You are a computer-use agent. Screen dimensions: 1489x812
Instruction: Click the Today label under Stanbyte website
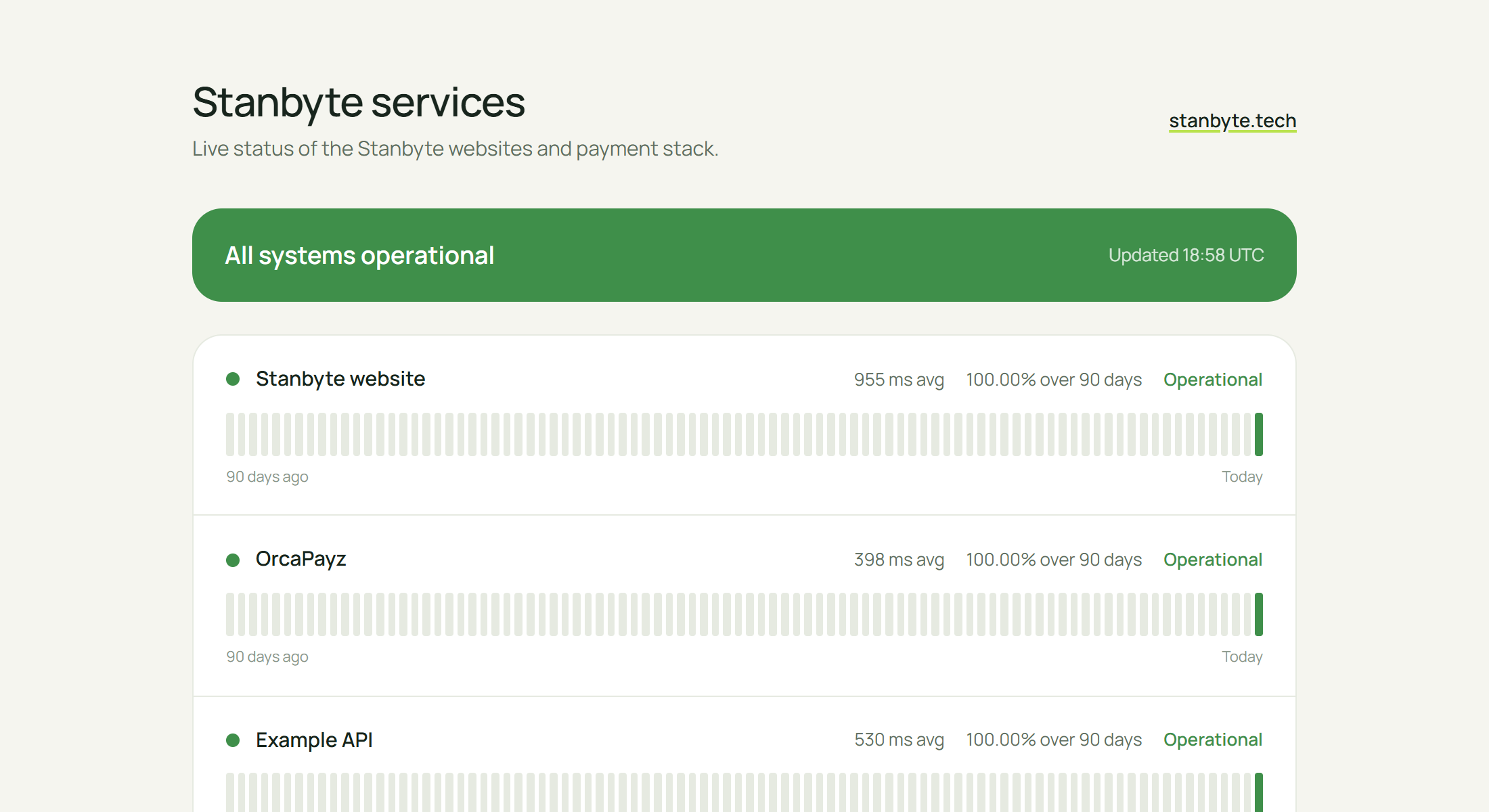click(1242, 477)
